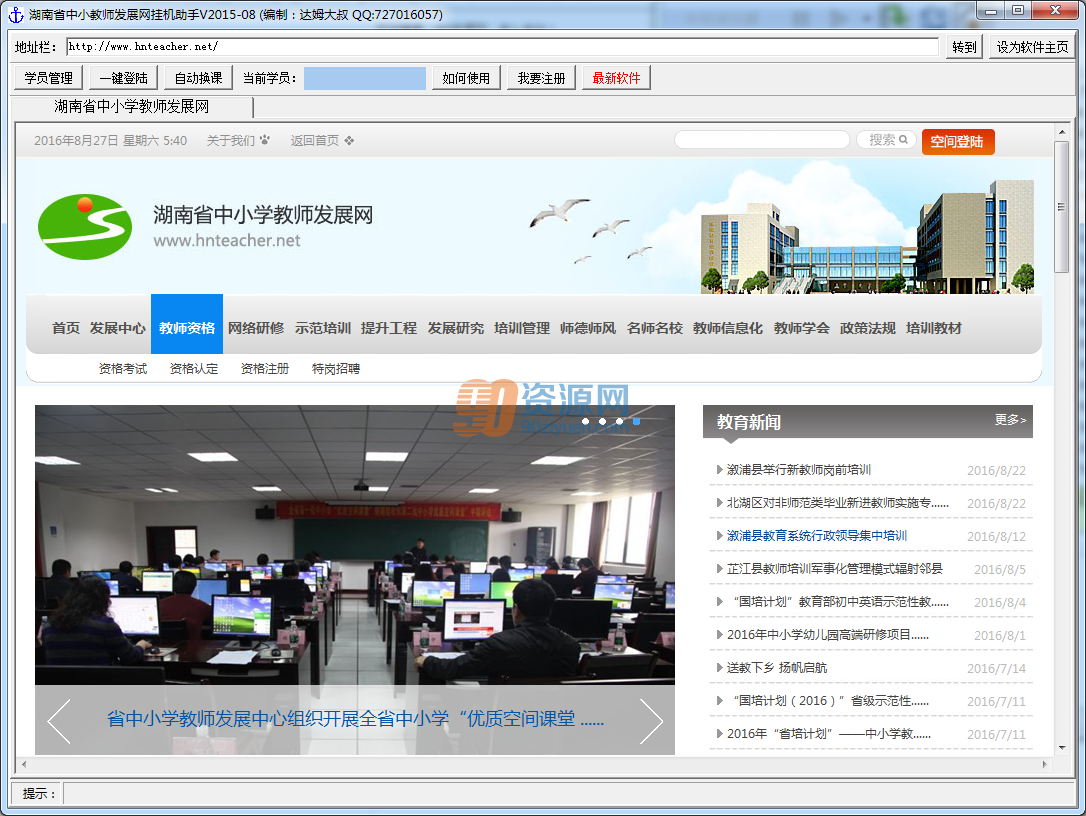The image size is (1086, 816).
Task: Open news item 送教下乡 扬帆启航
Action: pyautogui.click(x=776, y=668)
